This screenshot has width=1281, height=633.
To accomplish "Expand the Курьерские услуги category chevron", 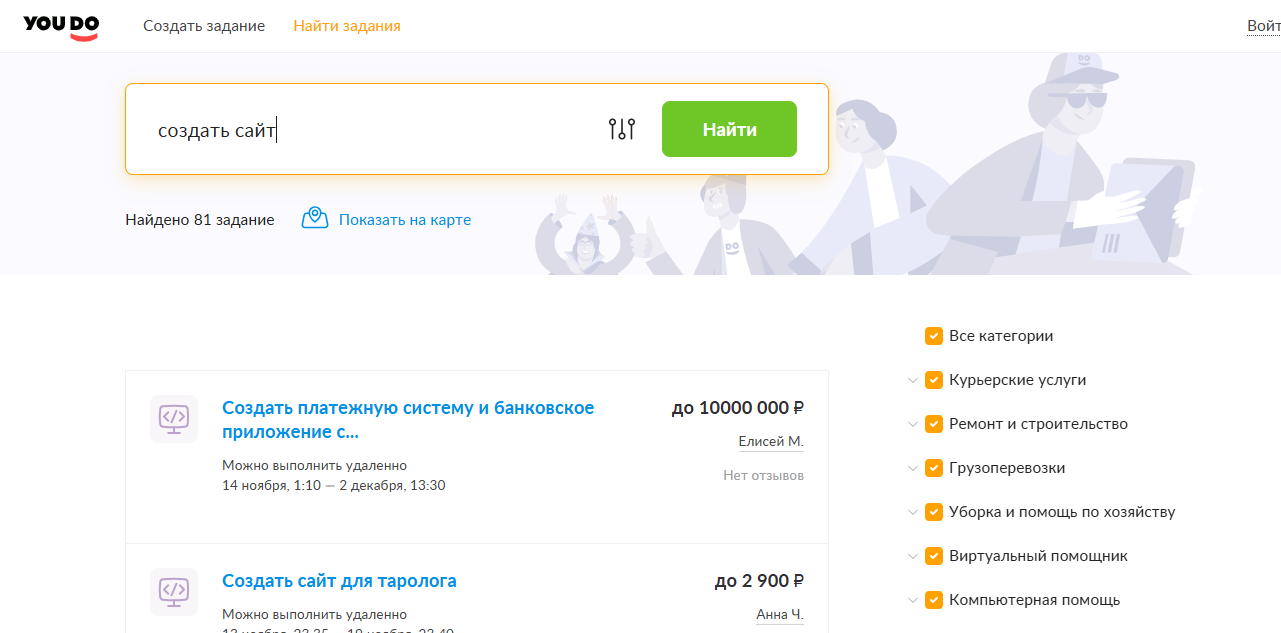I will point(912,380).
